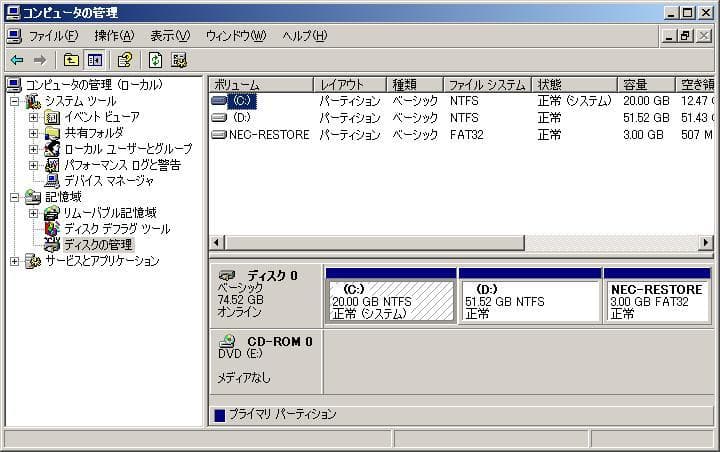Click the 記憶域 storage icon
This screenshot has width=720, height=452.
tap(33, 197)
